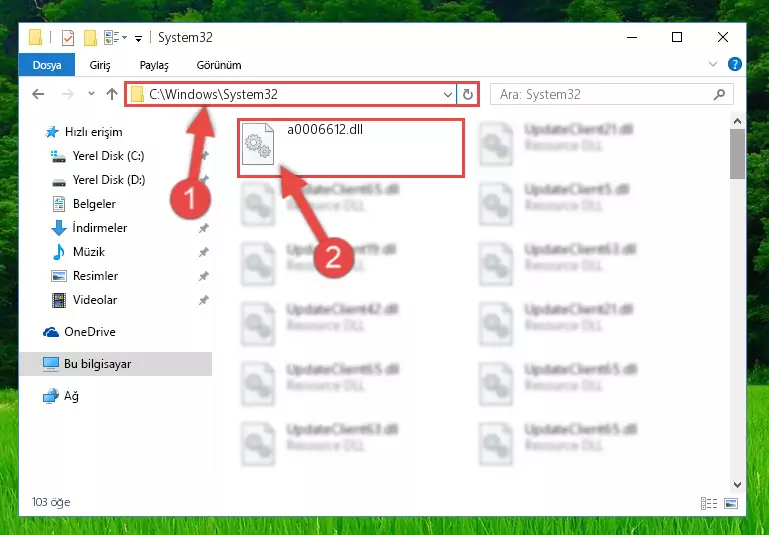Click the document icon beside Belgeler

click(x=59, y=204)
